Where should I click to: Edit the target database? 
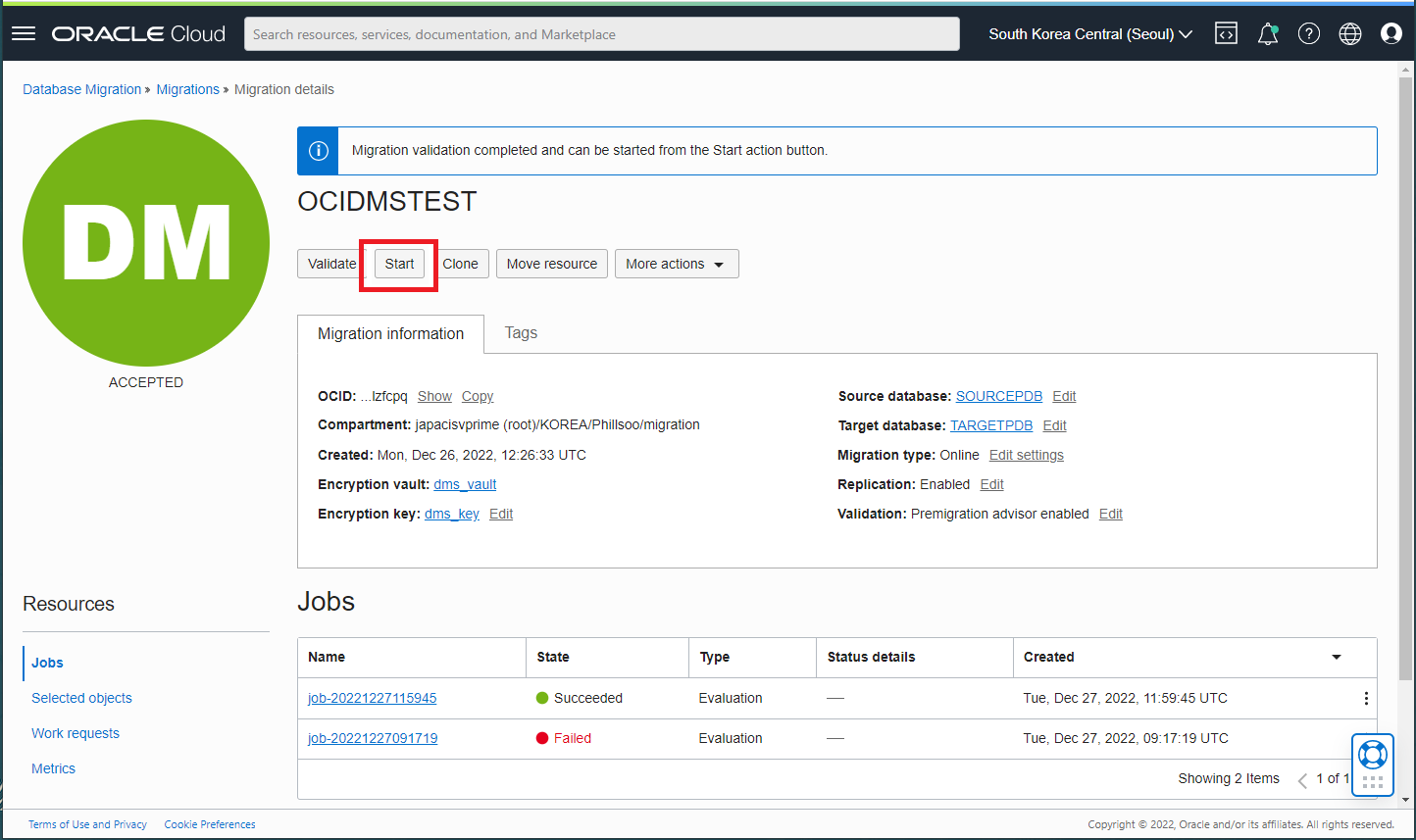pyautogui.click(x=1054, y=425)
